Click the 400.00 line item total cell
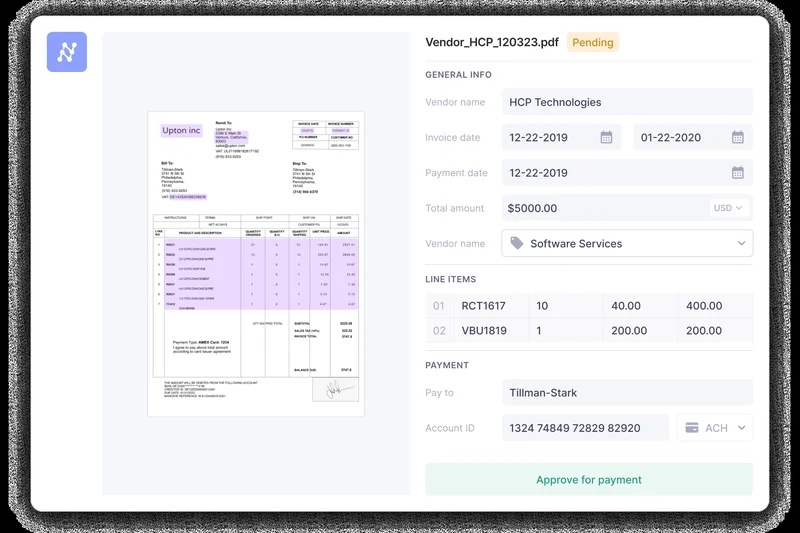 [x=704, y=306]
